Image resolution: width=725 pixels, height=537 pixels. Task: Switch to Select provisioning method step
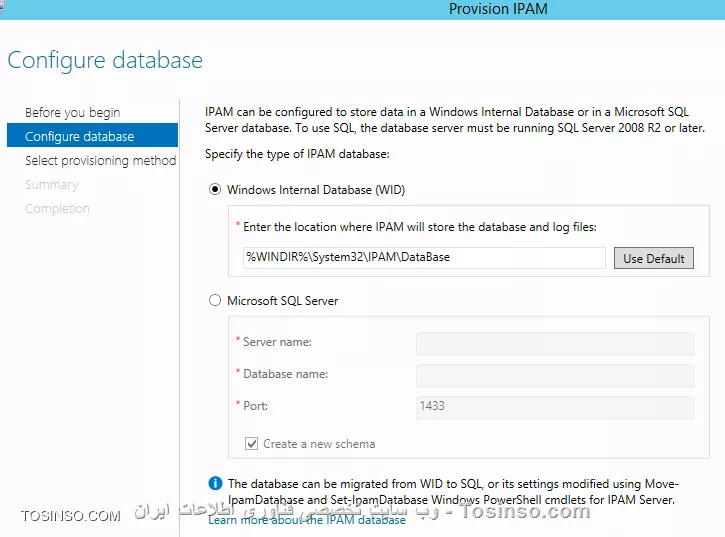[x=100, y=160]
